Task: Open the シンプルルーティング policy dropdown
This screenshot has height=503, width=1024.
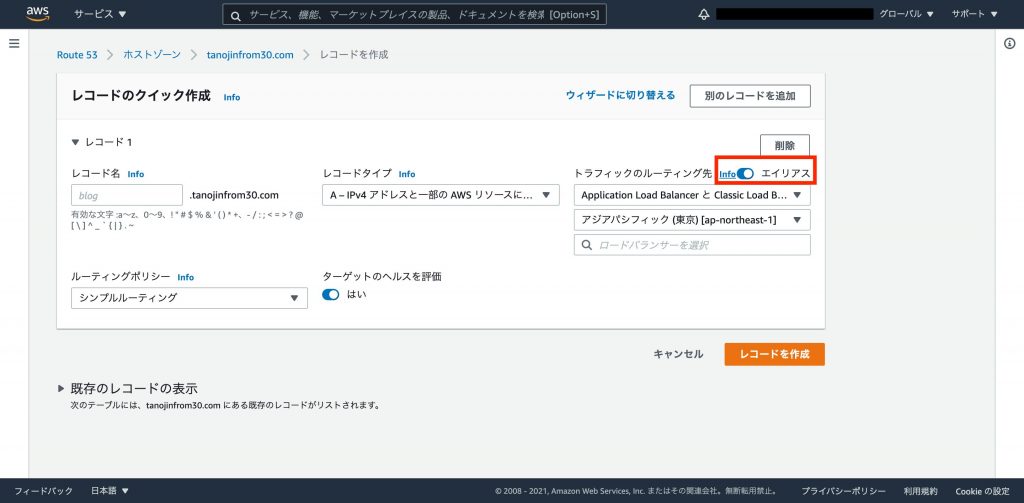Action: (x=189, y=298)
